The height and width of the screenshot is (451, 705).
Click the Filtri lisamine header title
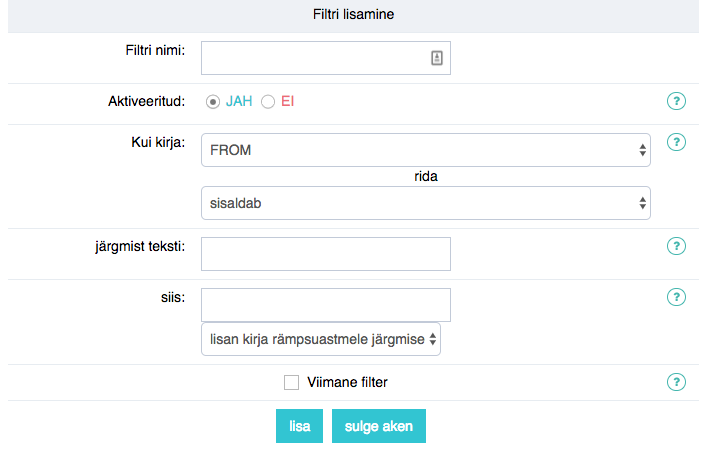point(353,14)
